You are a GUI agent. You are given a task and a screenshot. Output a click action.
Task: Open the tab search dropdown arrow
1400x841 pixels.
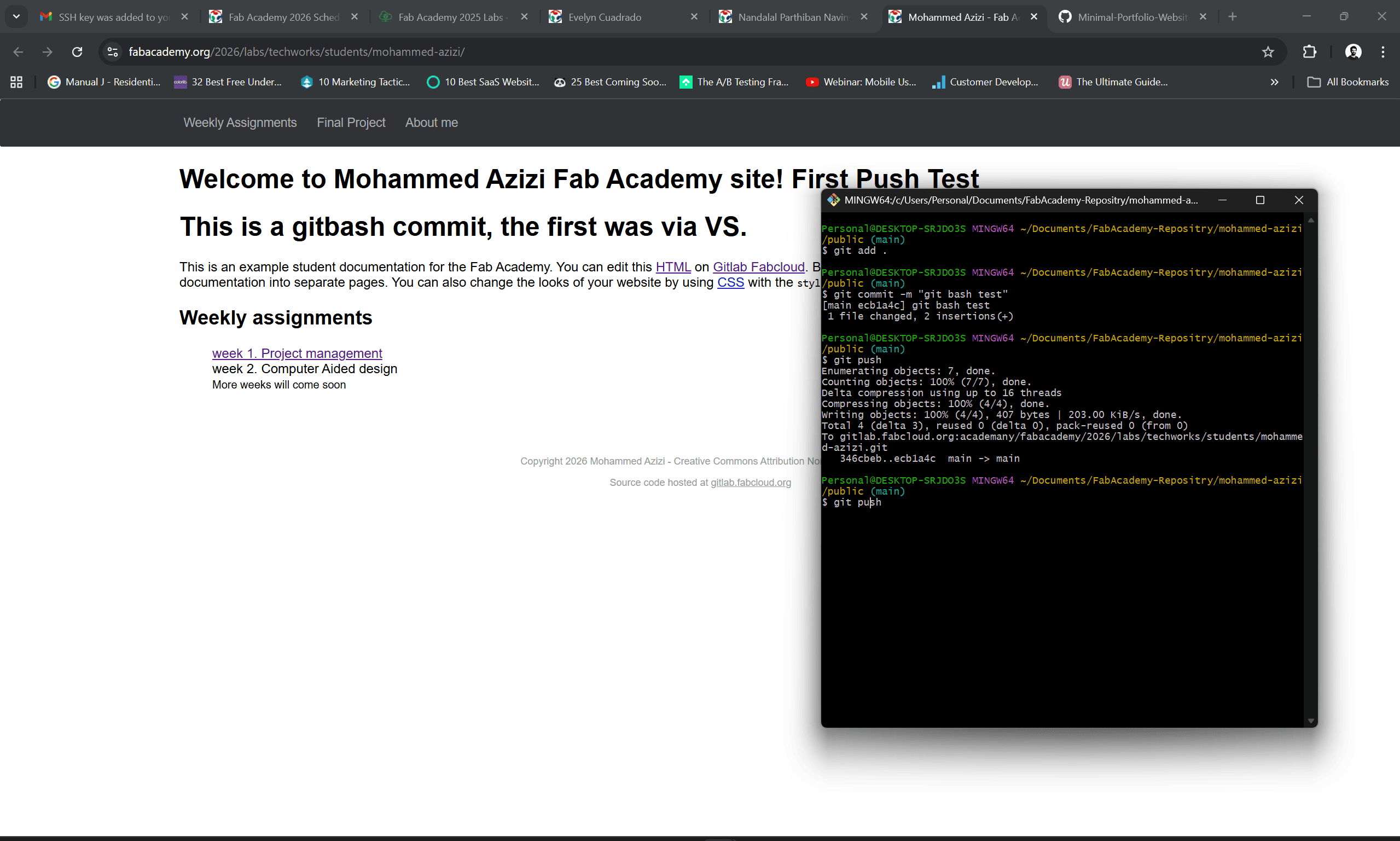(16, 16)
